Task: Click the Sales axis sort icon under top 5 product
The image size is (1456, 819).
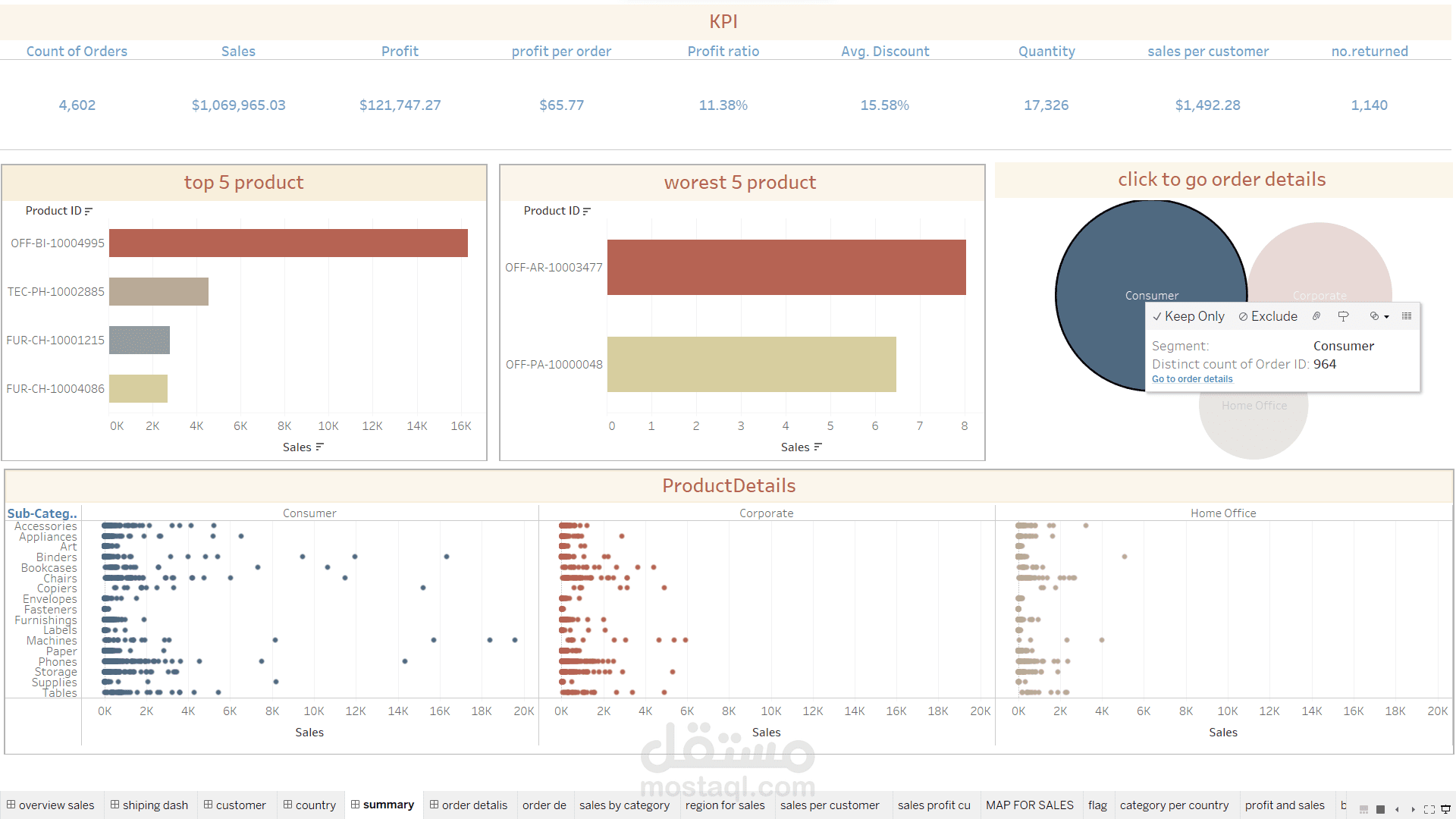Action: tap(320, 447)
